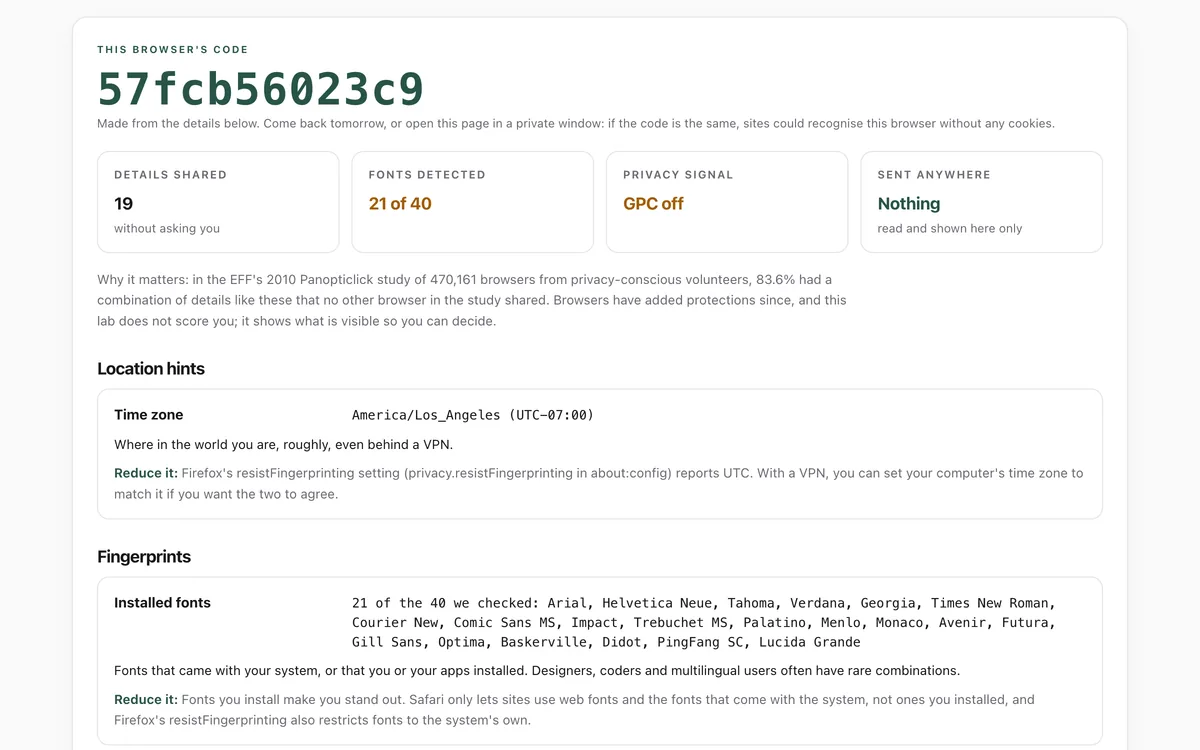
Task: Select the 'Nothing' sent status value
Action: point(909,203)
